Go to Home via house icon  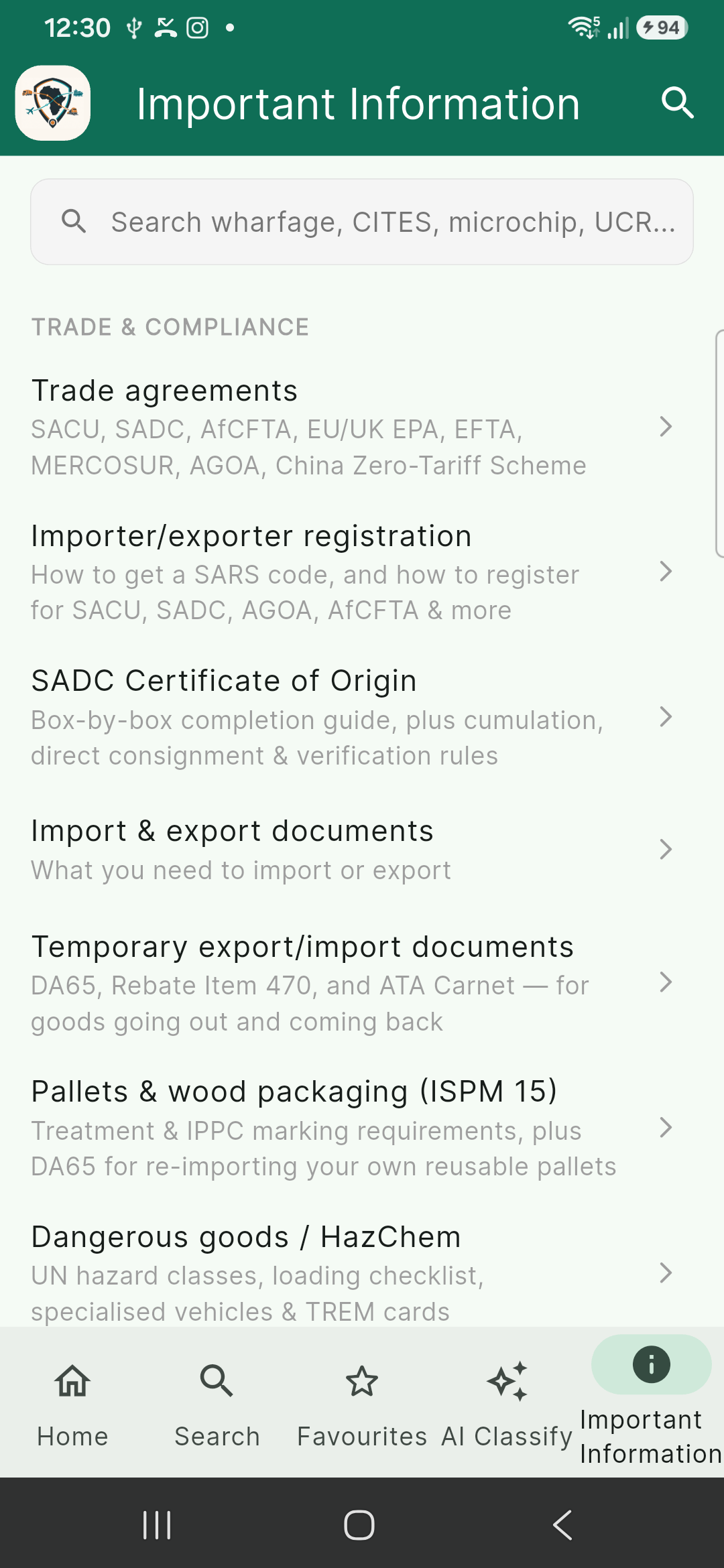pyautogui.click(x=72, y=1381)
